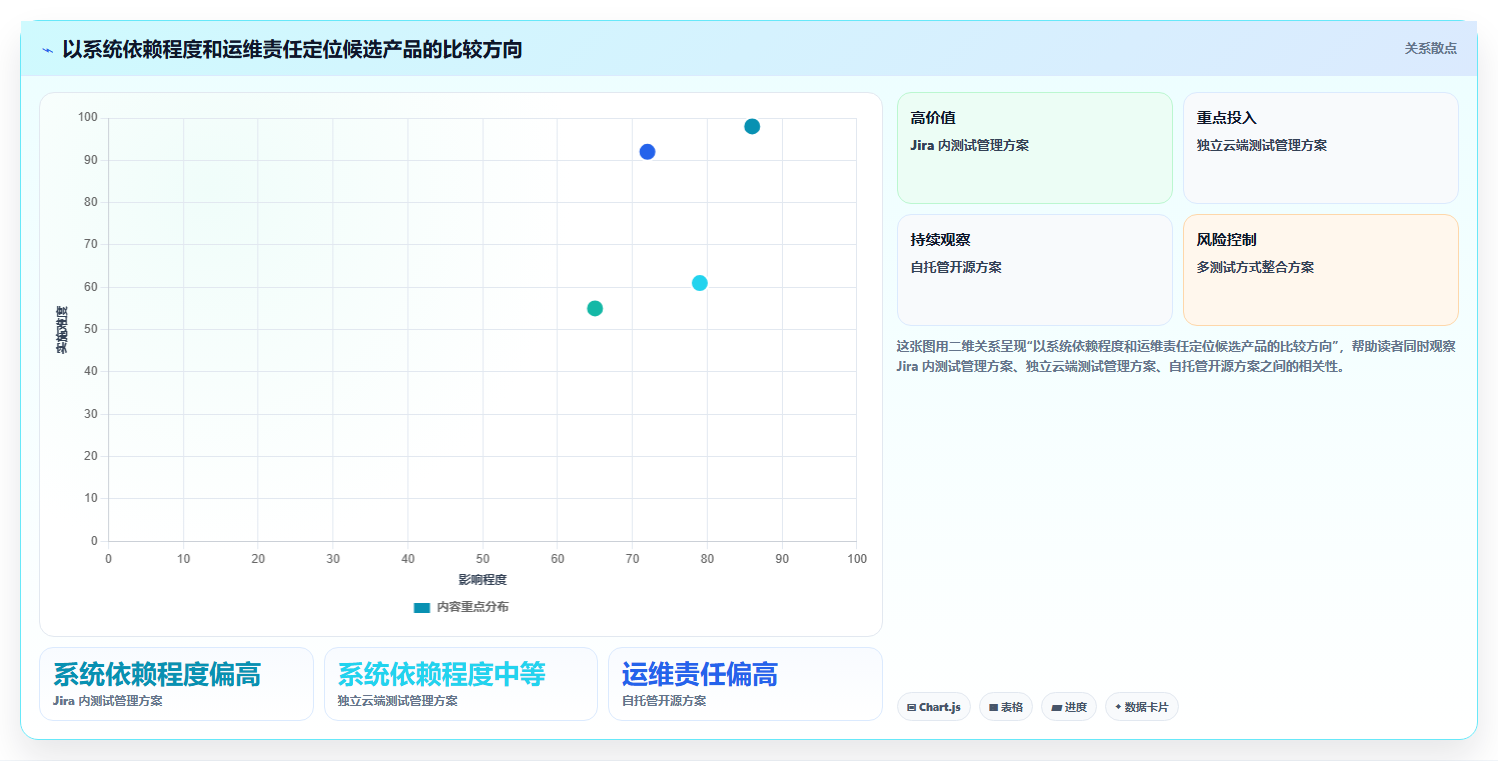Select the blue scatter point near 92
This screenshot has height=761, width=1498.
tap(647, 152)
